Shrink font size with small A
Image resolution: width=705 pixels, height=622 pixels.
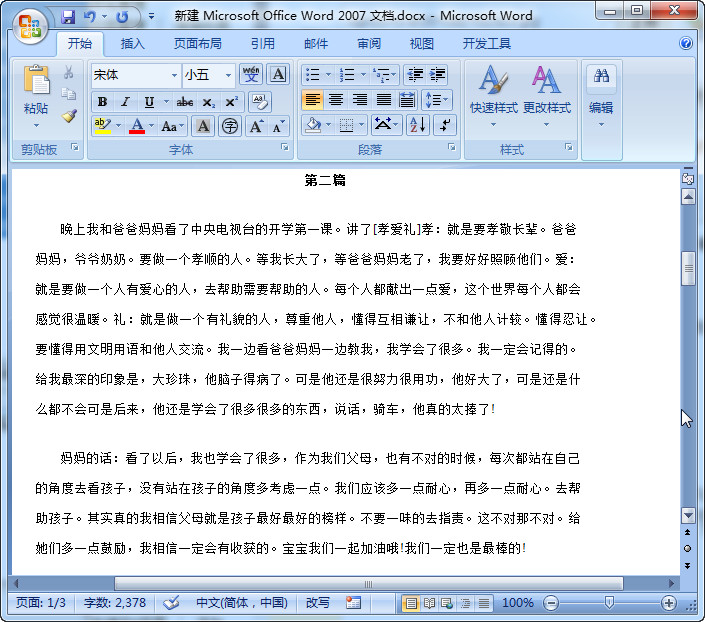pos(278,126)
